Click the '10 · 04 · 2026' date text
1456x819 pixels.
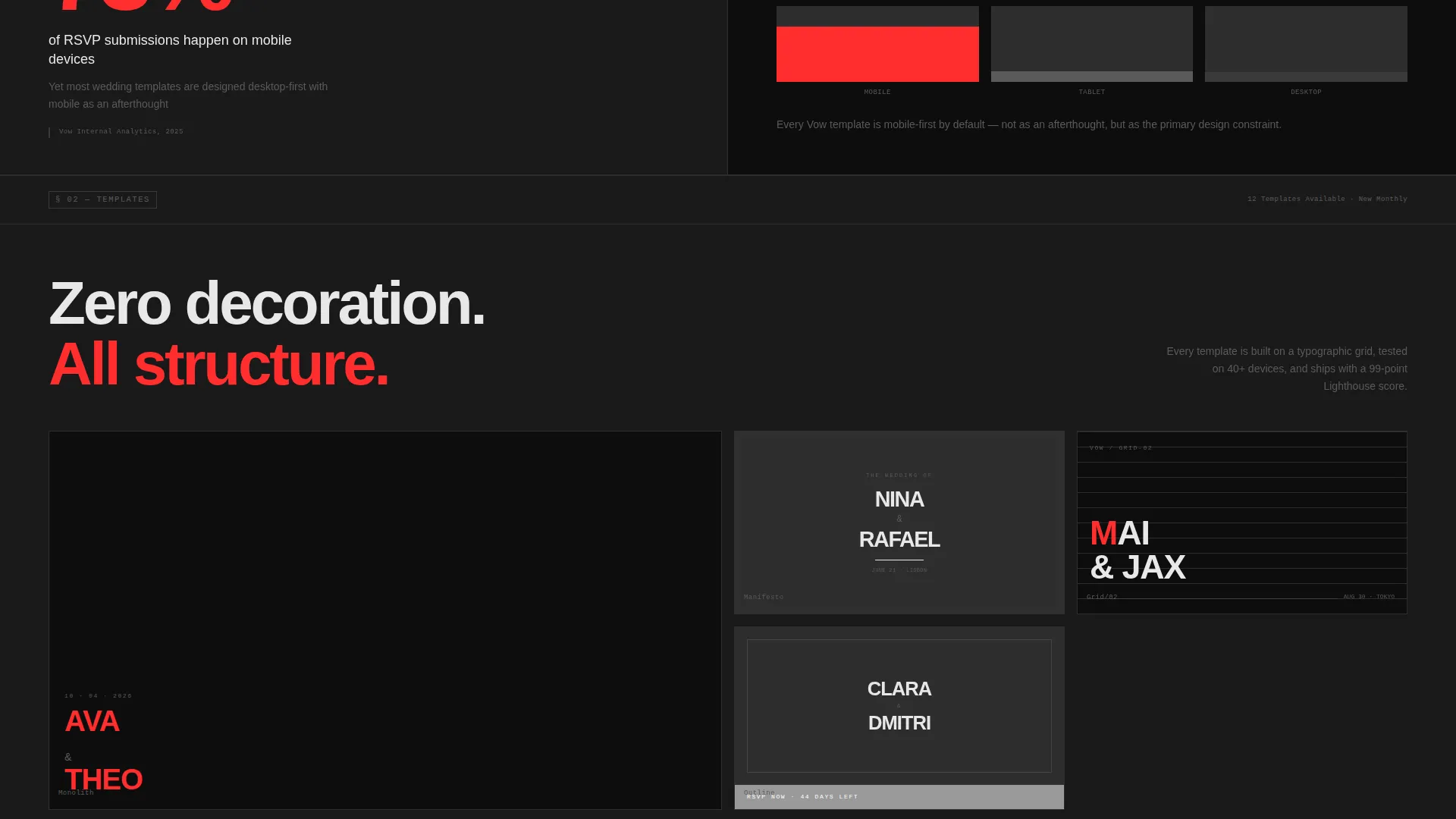[99, 695]
